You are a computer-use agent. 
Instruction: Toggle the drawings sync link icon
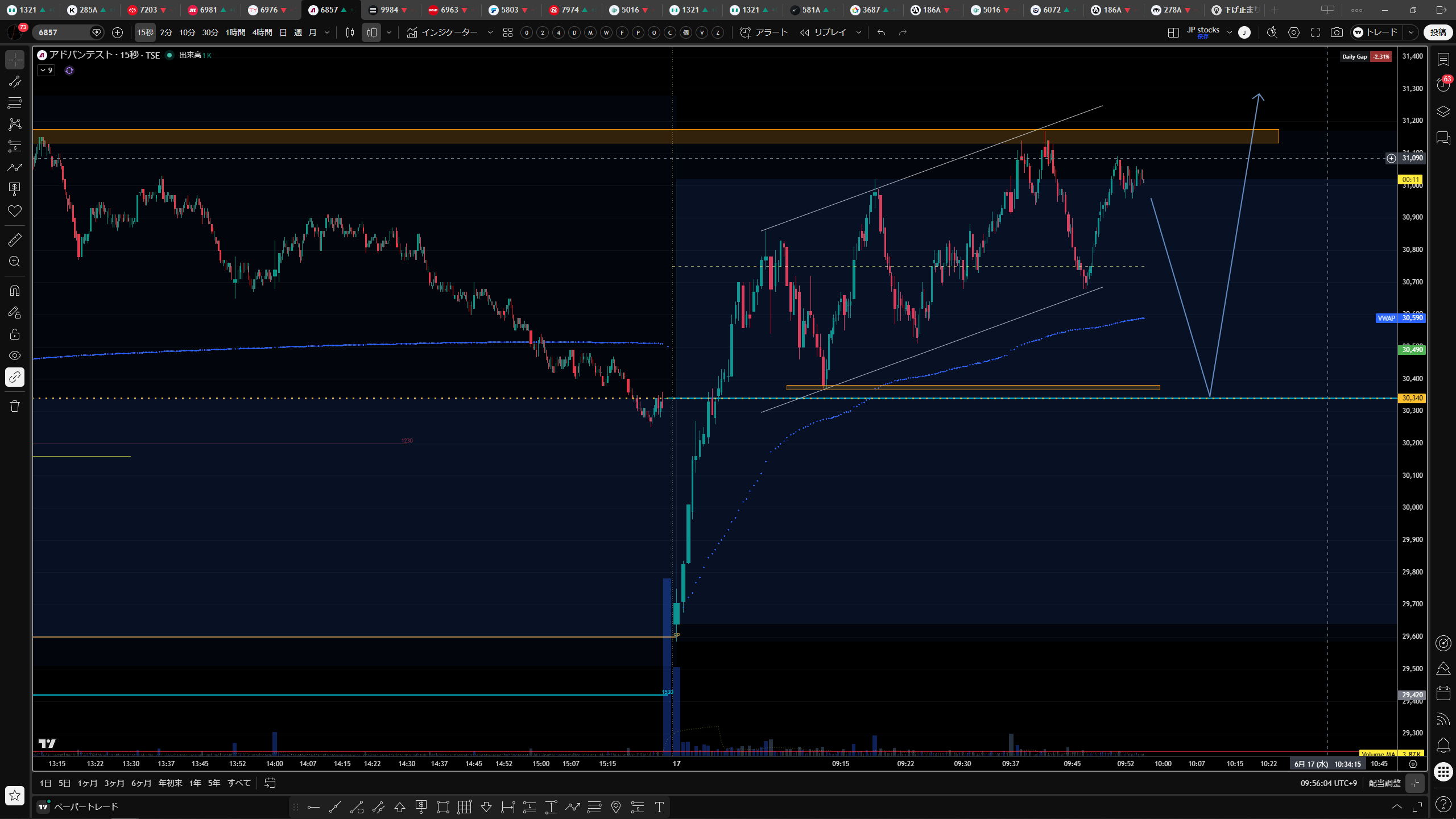tap(15, 377)
